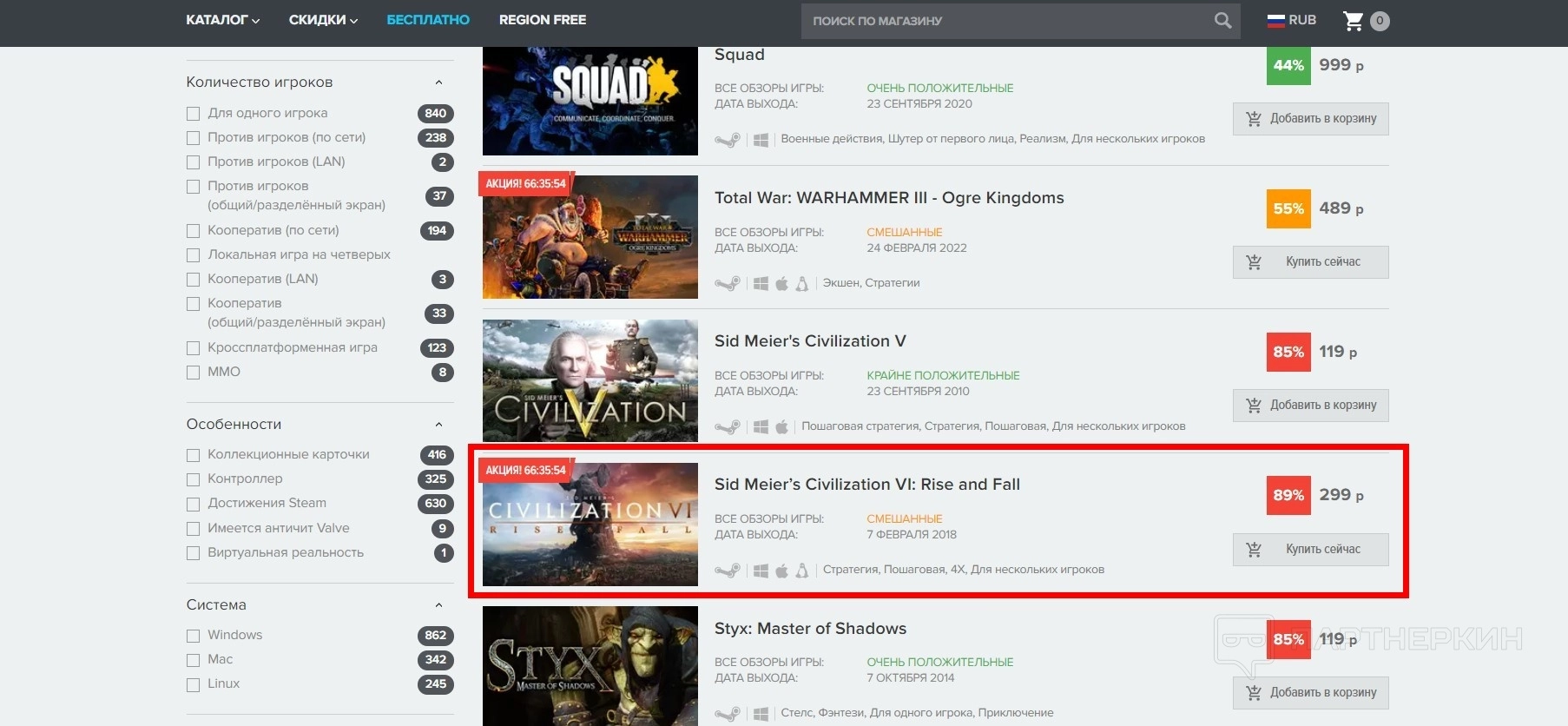
Task: Add Civilization V to the cart
Action: click(1310, 406)
